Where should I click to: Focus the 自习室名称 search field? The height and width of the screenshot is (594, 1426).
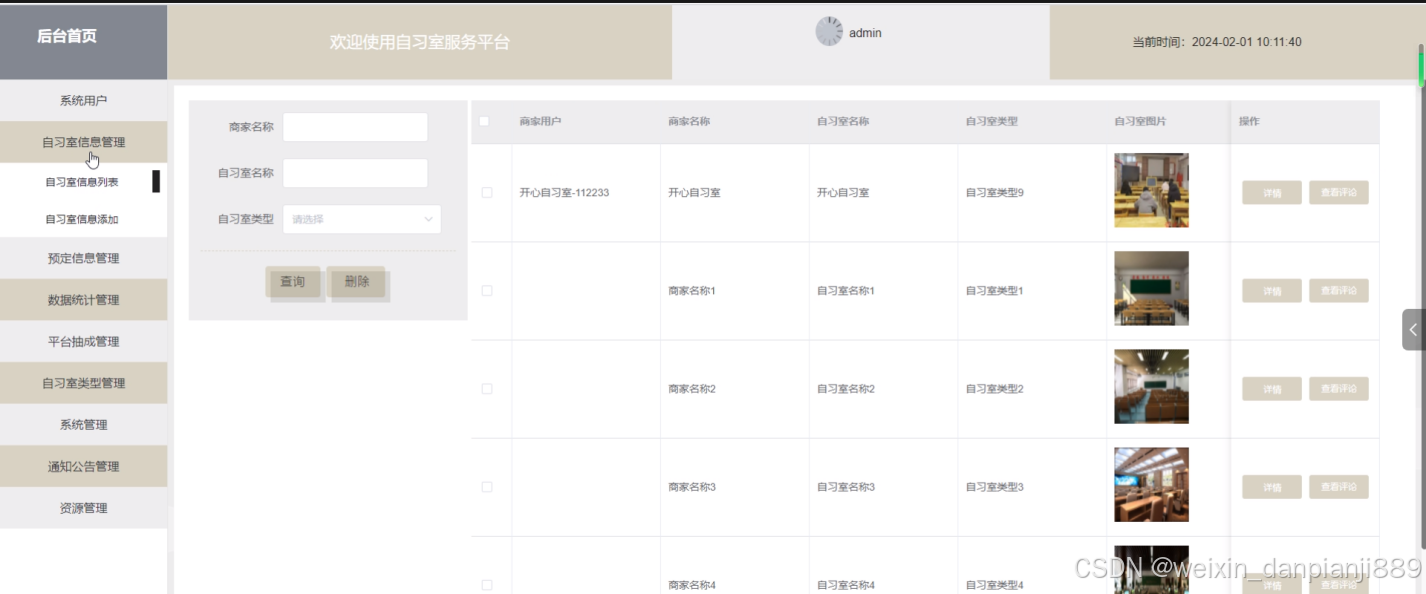click(x=355, y=173)
